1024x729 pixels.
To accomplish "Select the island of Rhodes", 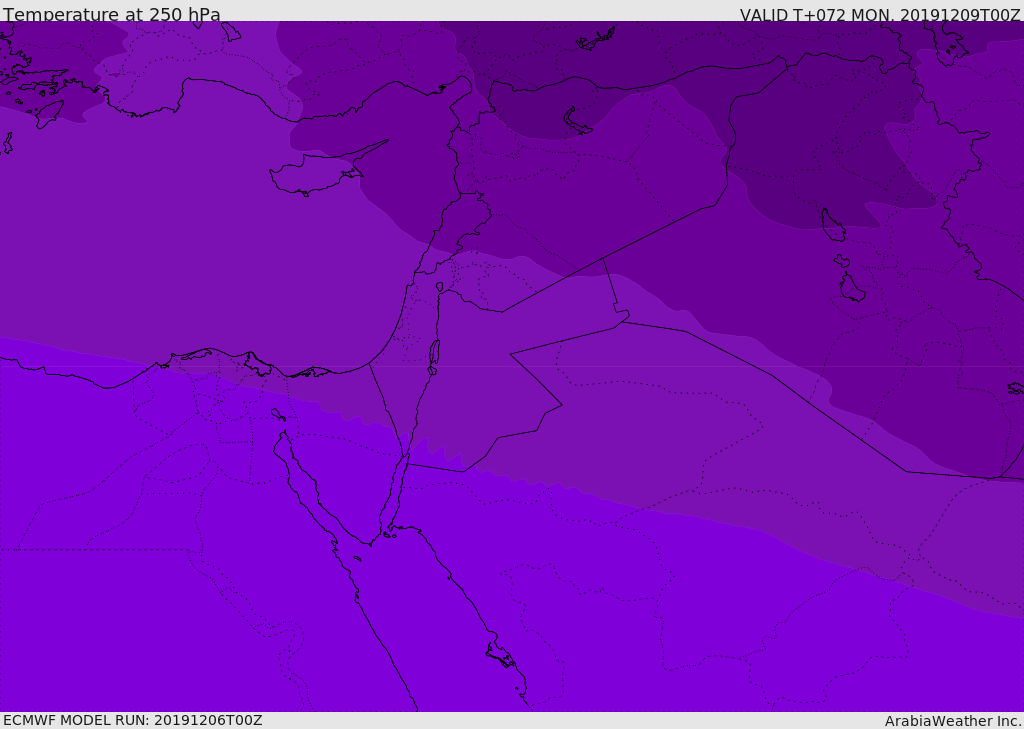I will pyautogui.click(x=49, y=114).
